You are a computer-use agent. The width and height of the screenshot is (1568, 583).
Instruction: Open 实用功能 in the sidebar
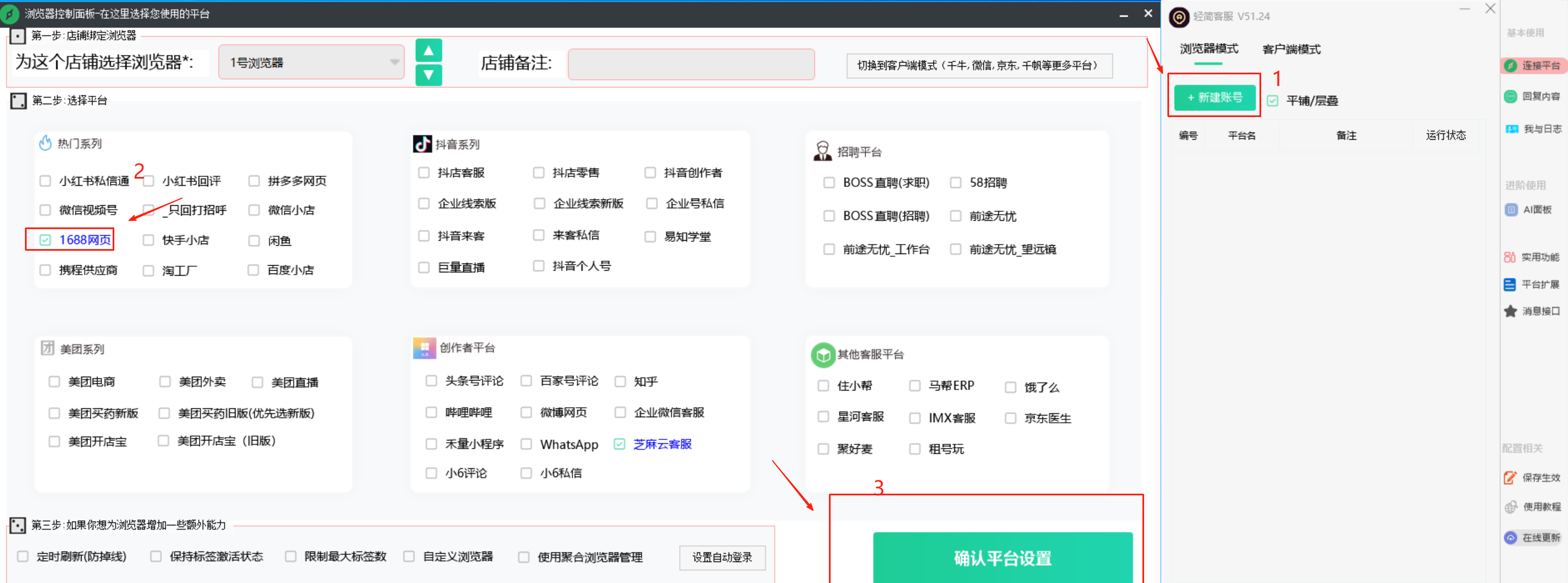click(1531, 257)
